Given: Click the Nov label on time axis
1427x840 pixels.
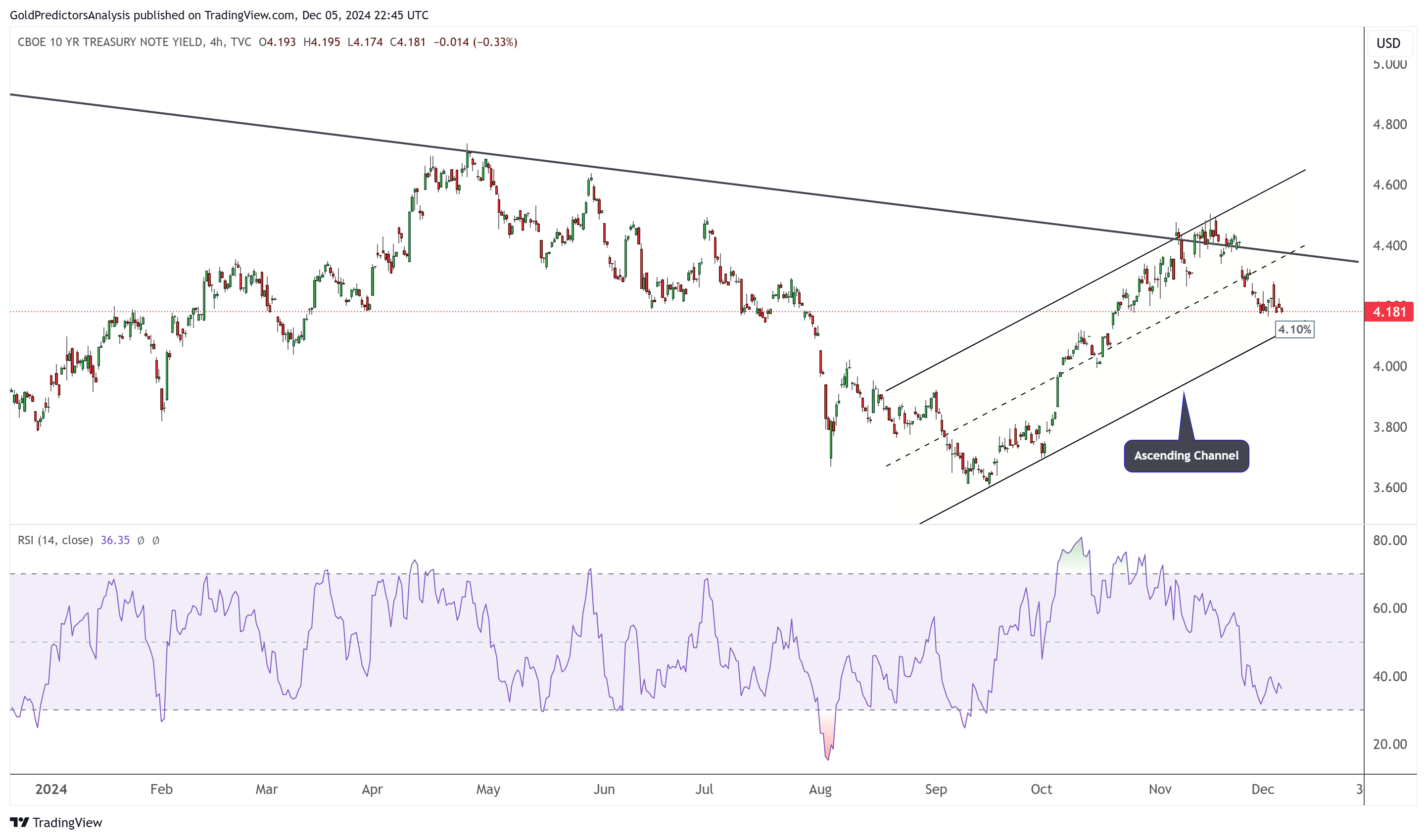Looking at the screenshot, I should (1160, 790).
